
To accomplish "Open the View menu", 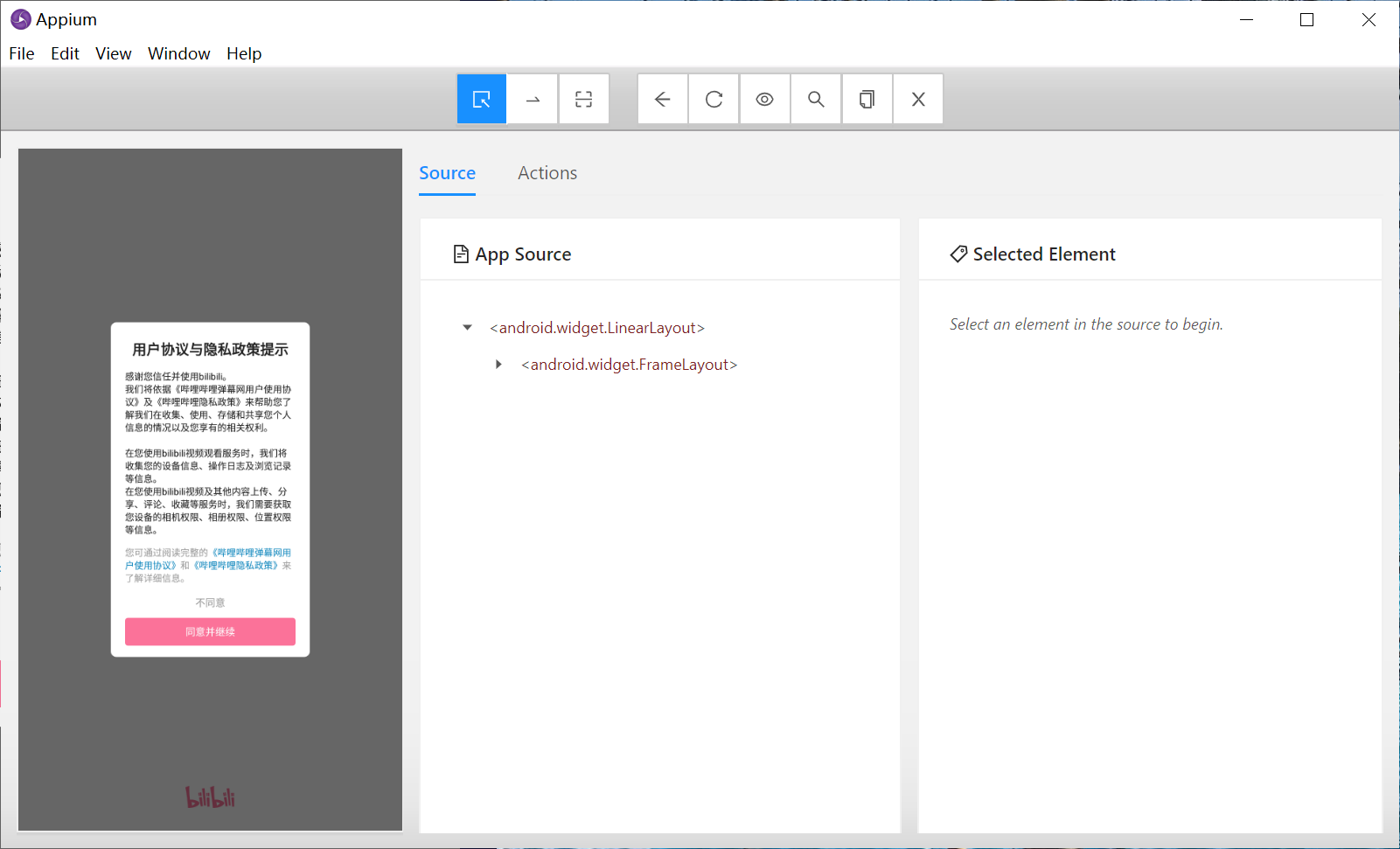I will 114,53.
